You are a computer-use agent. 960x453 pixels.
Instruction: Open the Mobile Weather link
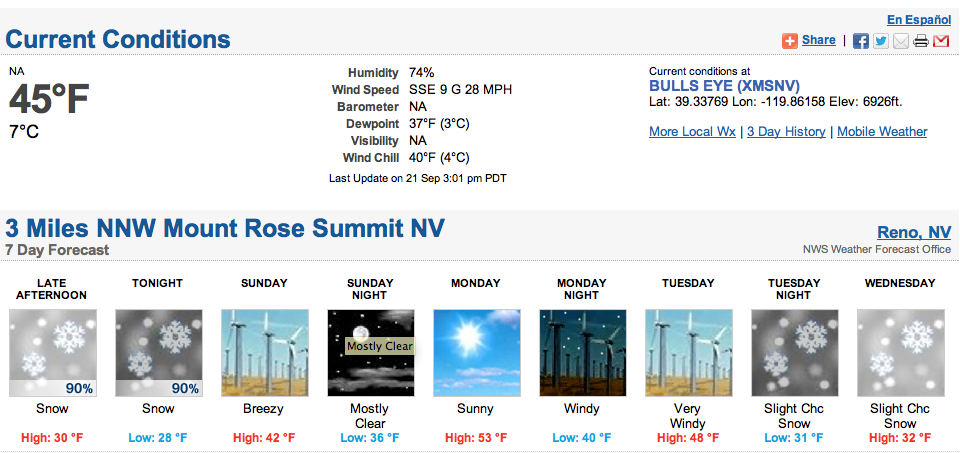(882, 132)
